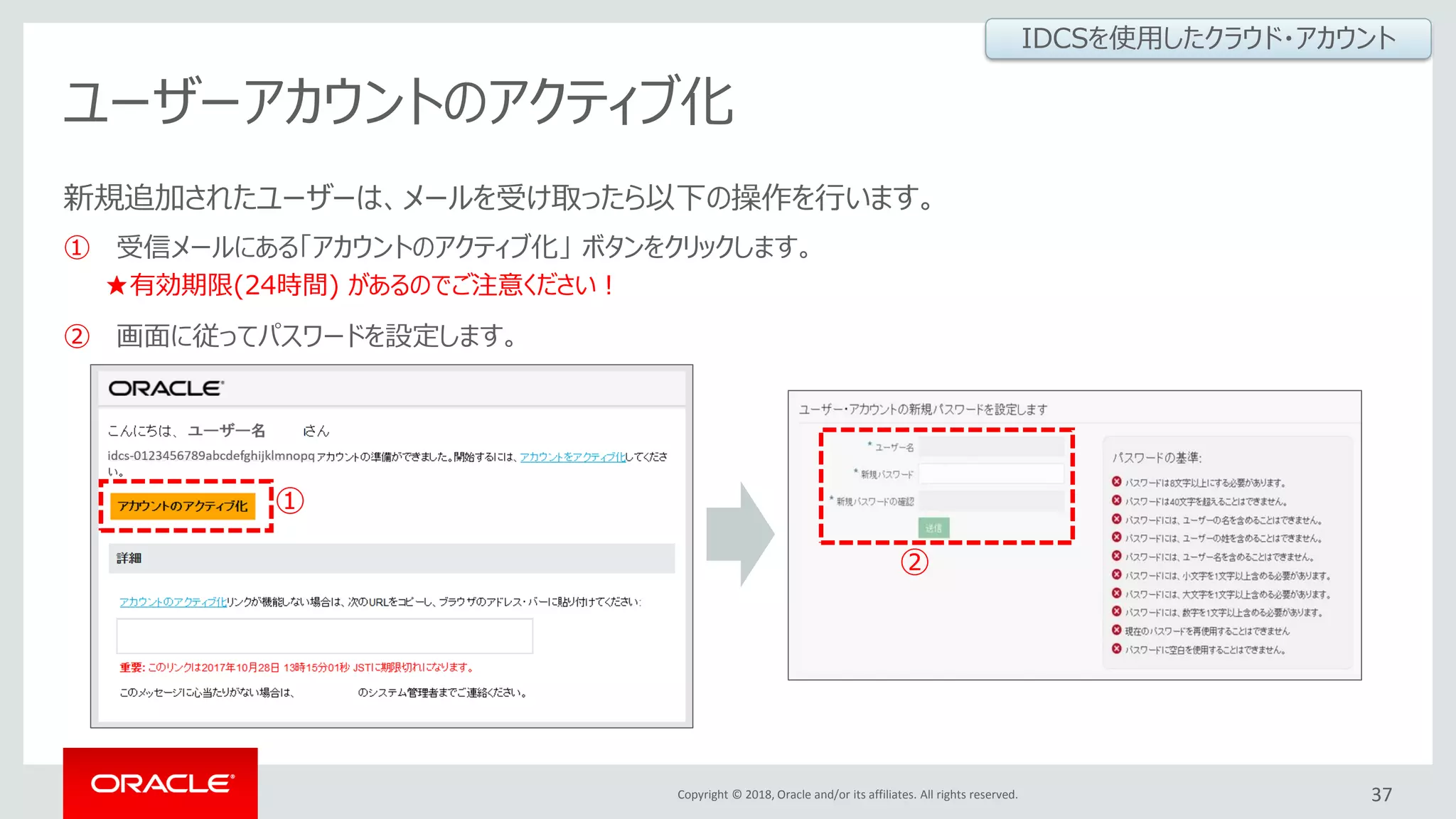Image resolution: width=1456 pixels, height=819 pixels.
Task: Click the error icon beside 数字を1文字以上 rule
Action: pyautogui.click(x=1117, y=611)
